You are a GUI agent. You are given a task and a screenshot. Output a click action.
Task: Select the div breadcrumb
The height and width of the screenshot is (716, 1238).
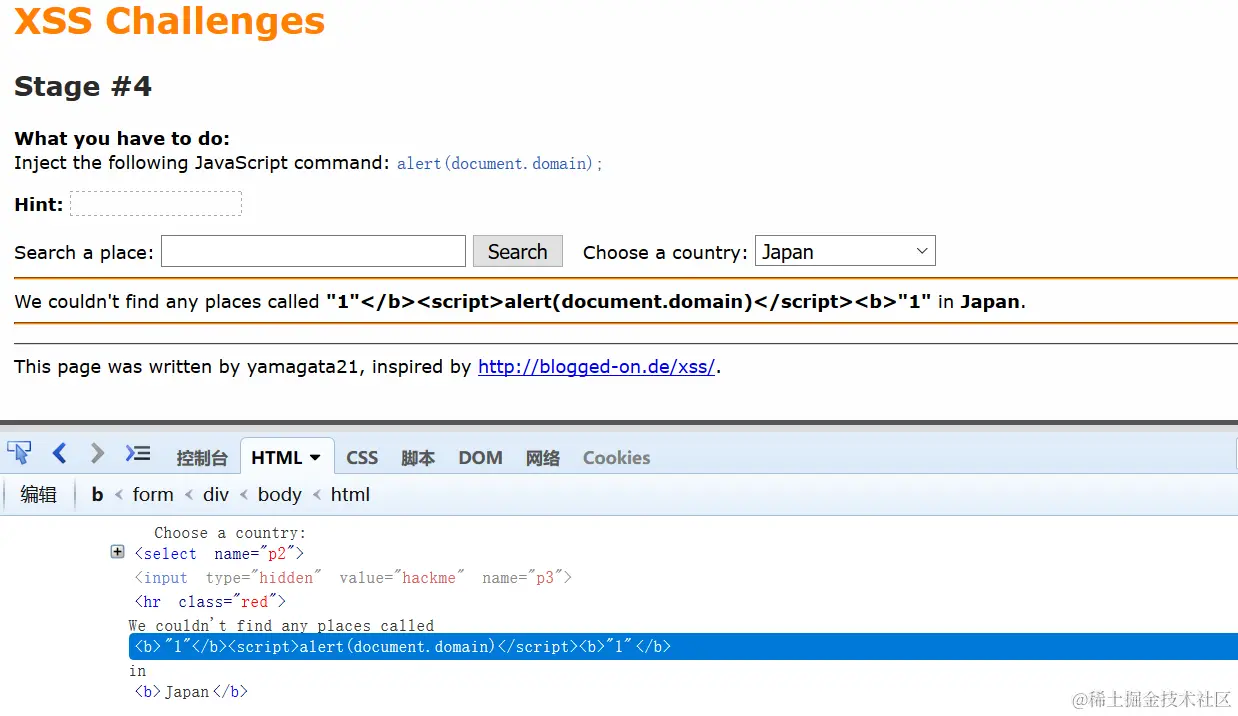(x=216, y=494)
